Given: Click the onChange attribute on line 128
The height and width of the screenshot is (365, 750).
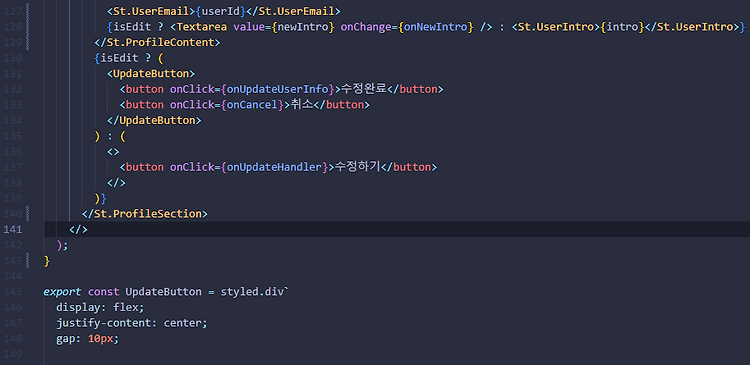Looking at the screenshot, I should 366,26.
